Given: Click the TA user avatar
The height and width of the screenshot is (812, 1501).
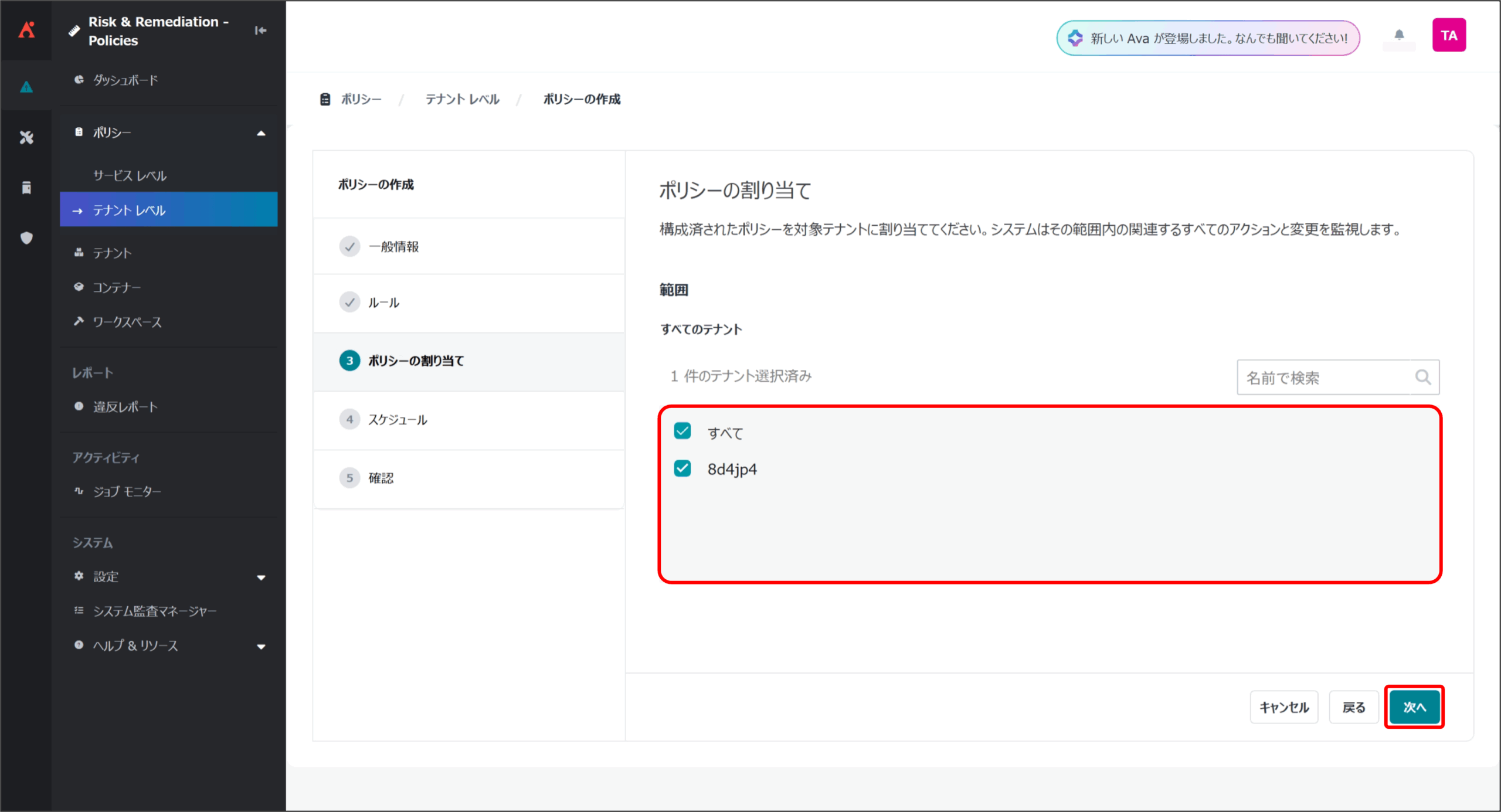Looking at the screenshot, I should 1448,35.
